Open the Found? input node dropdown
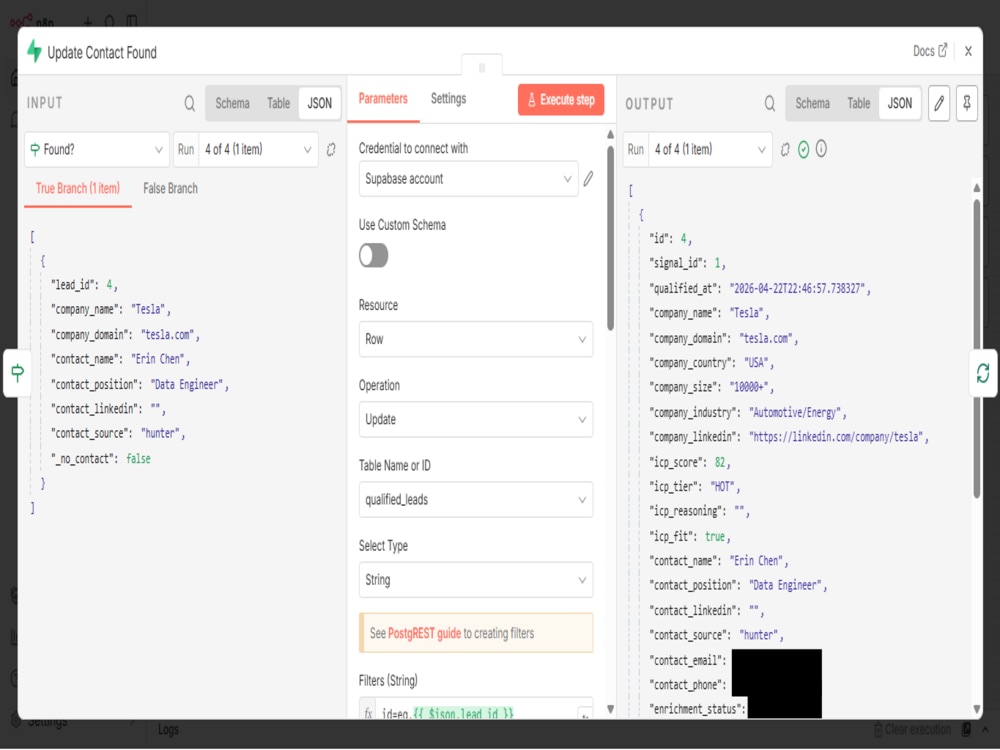 pyautogui.click(x=97, y=150)
